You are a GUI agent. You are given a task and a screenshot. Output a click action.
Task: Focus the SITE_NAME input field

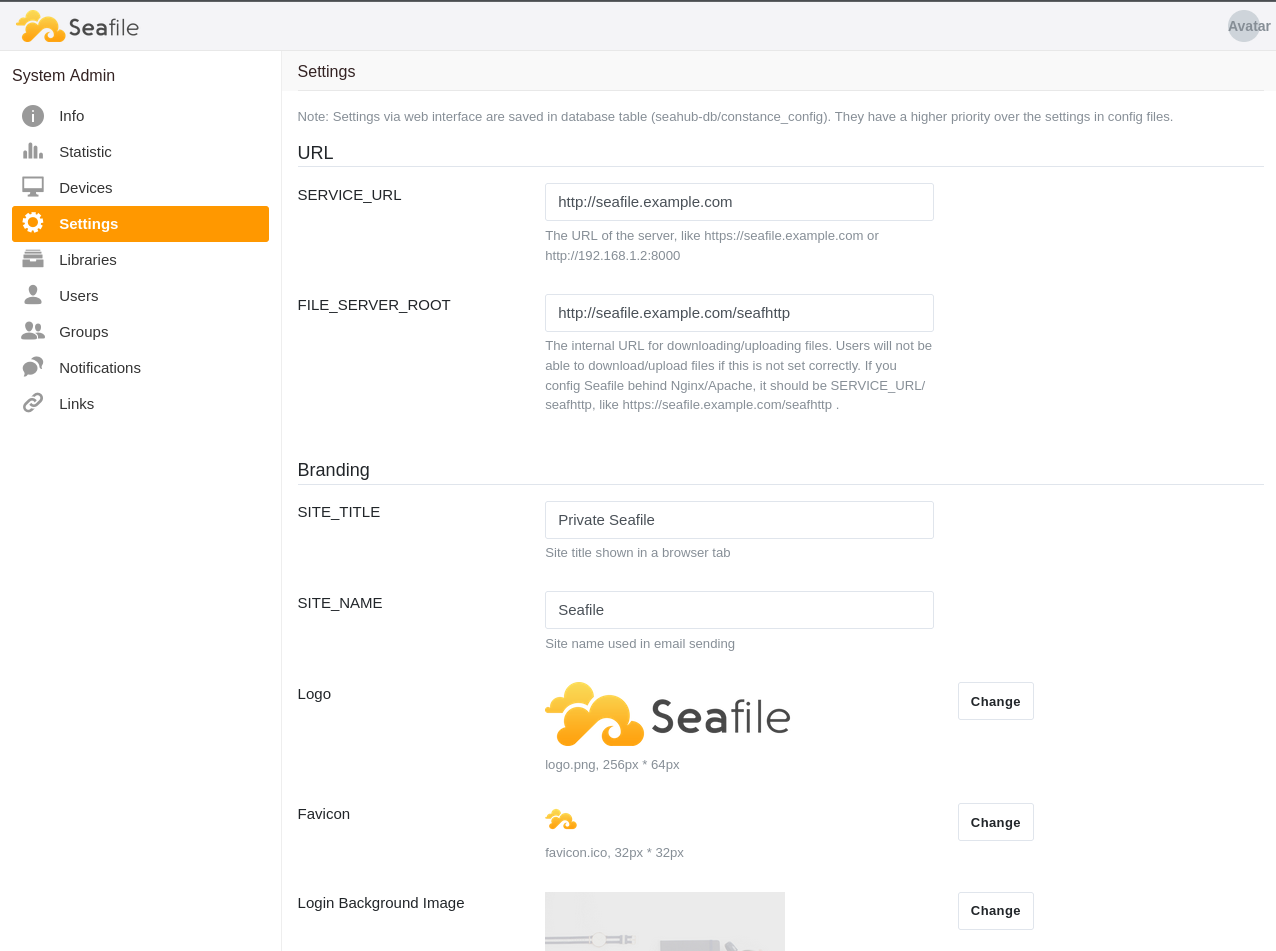click(x=739, y=610)
